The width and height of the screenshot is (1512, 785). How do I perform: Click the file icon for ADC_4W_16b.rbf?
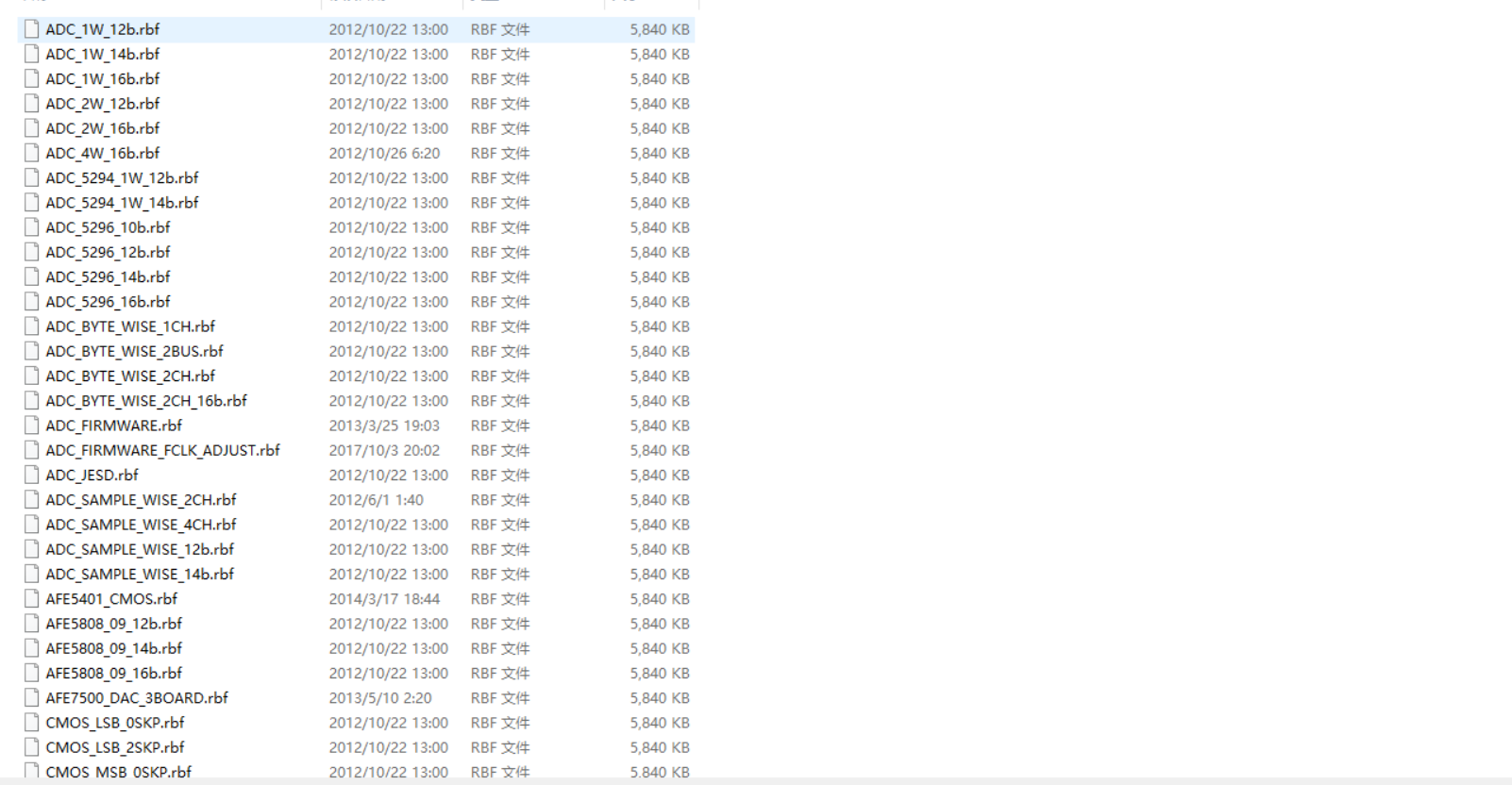[32, 153]
